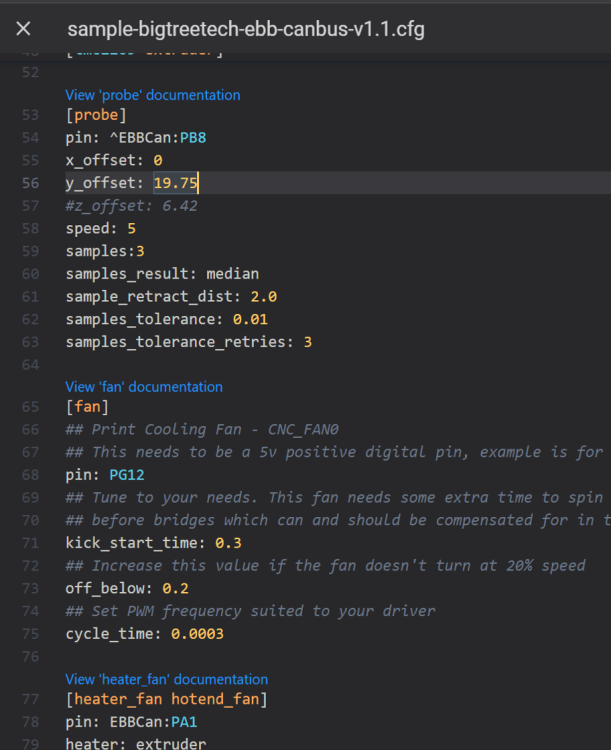Click the y_offset value 19.75
Image resolution: width=611 pixels, height=750 pixels.
(175, 183)
